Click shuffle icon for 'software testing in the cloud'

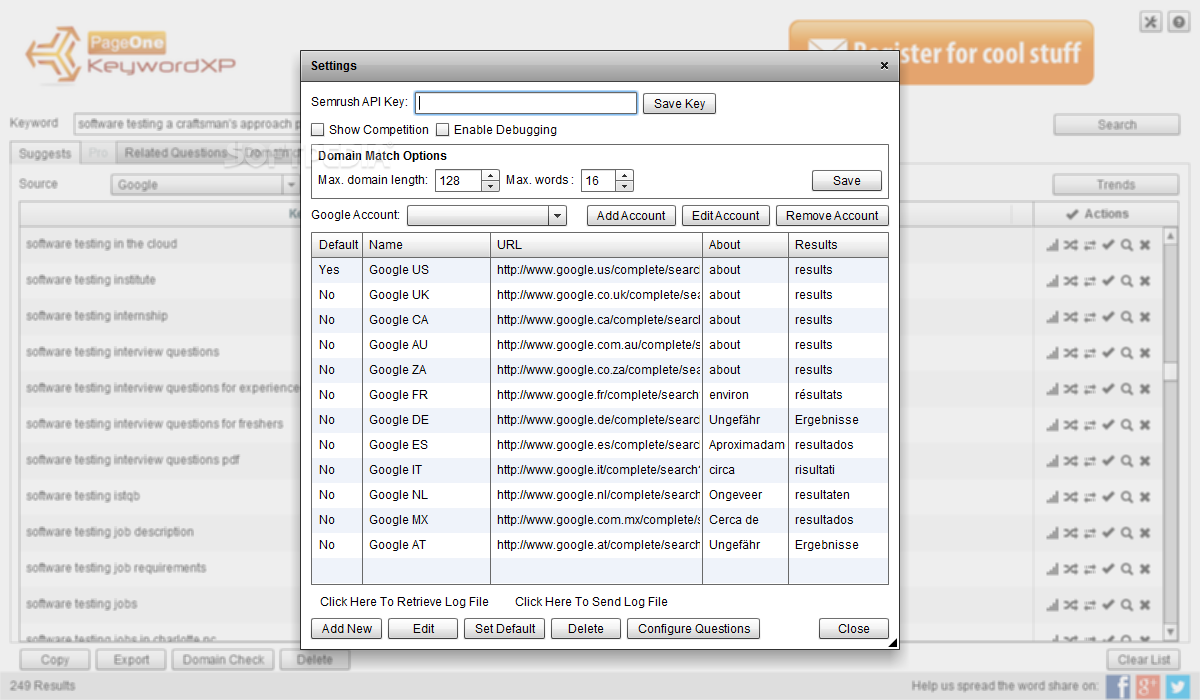click(x=1070, y=245)
